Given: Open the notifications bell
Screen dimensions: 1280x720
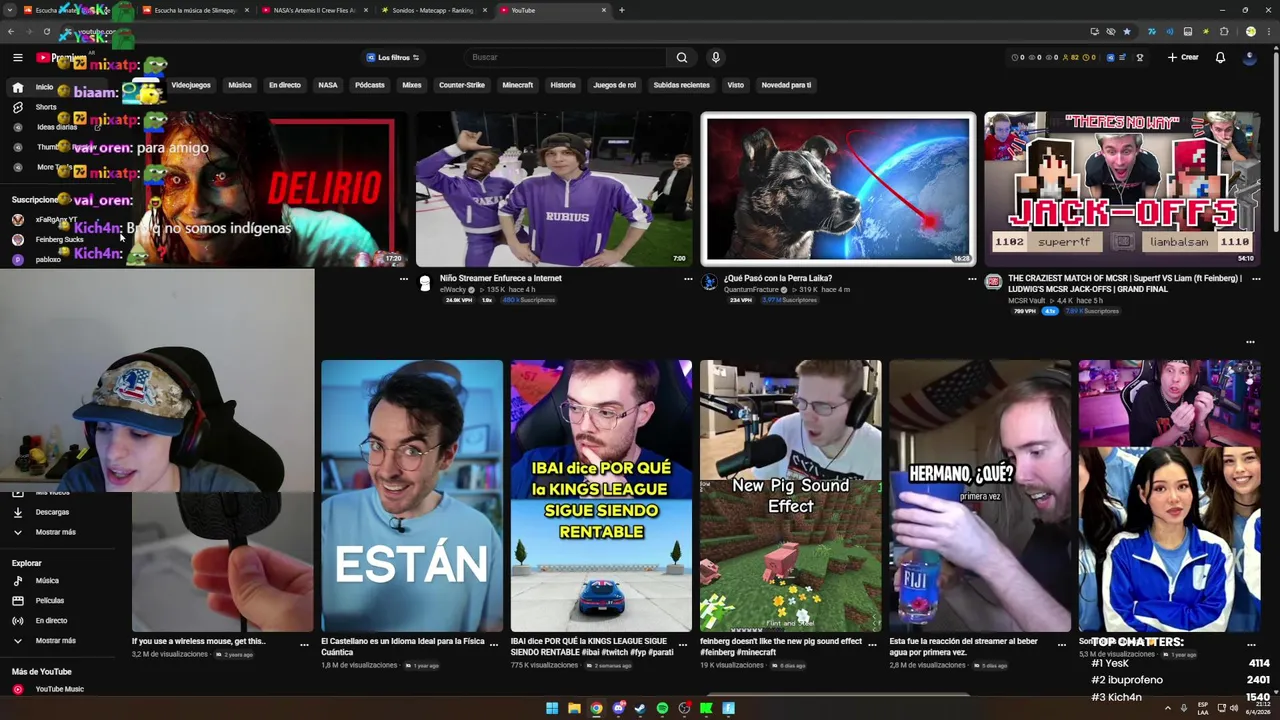Looking at the screenshot, I should 1220,57.
